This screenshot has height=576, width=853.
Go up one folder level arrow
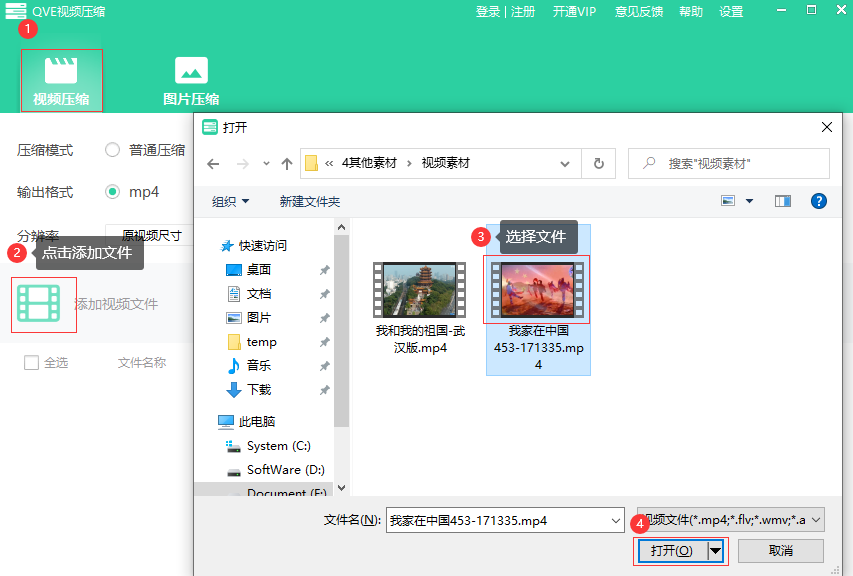[287, 163]
